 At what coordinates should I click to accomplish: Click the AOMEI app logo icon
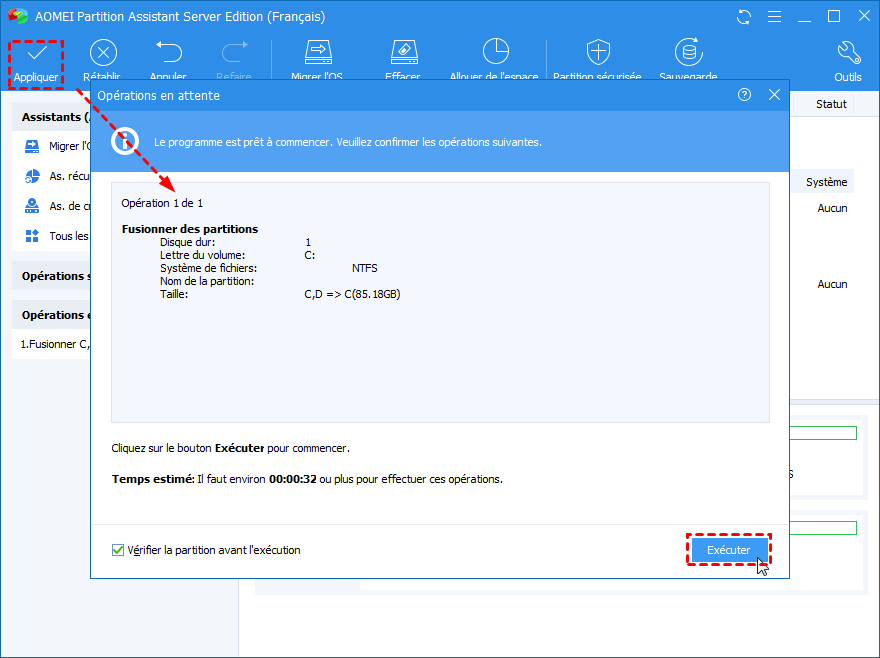point(18,16)
